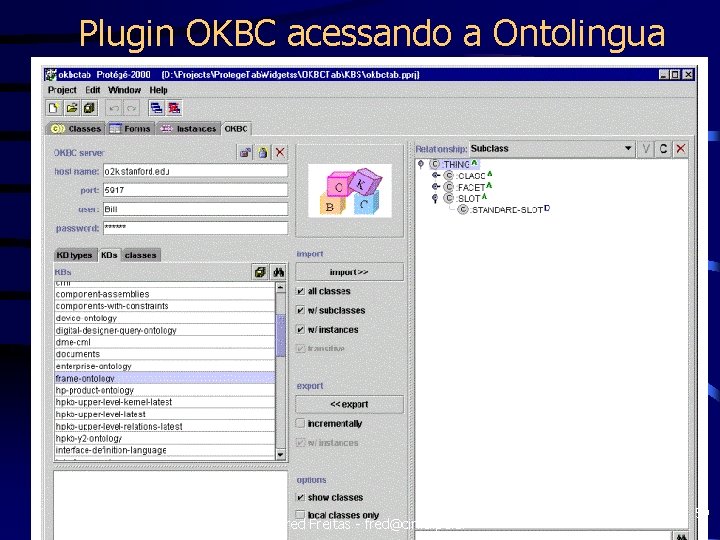
Task: Toggle the all classes checkbox
Action: pos(300,291)
